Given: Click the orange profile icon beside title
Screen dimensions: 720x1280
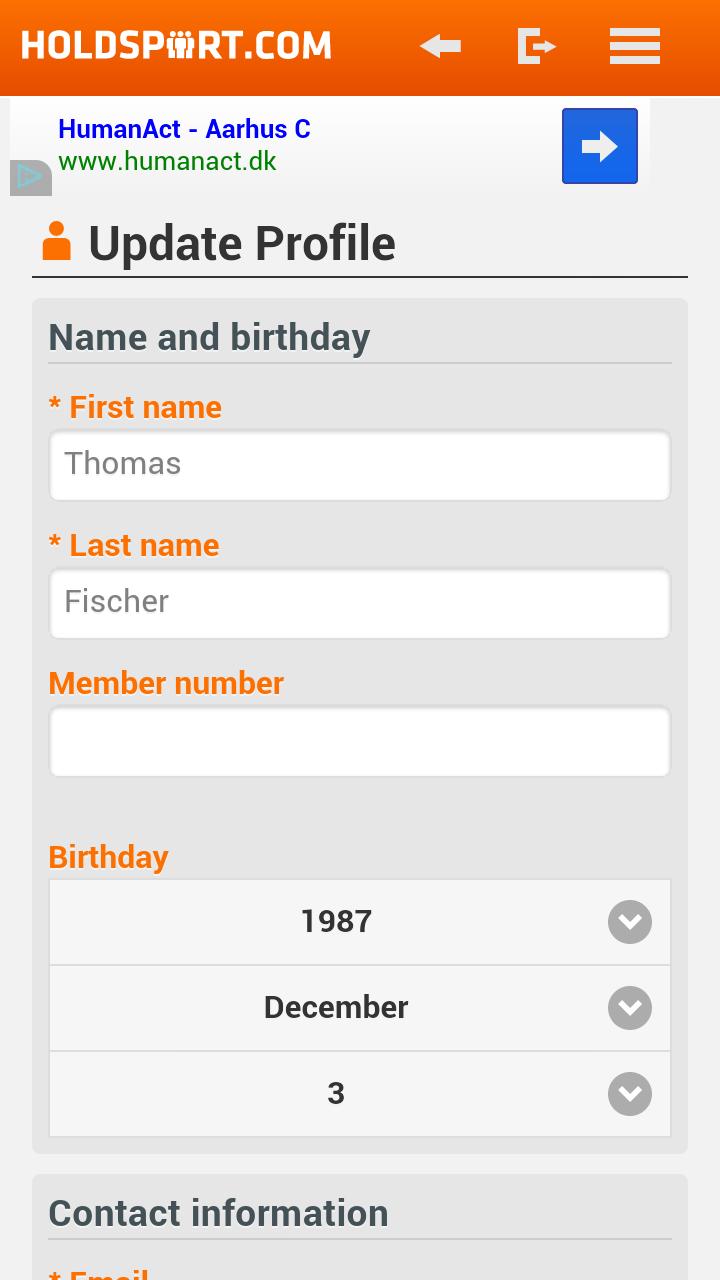Looking at the screenshot, I should pos(57,242).
